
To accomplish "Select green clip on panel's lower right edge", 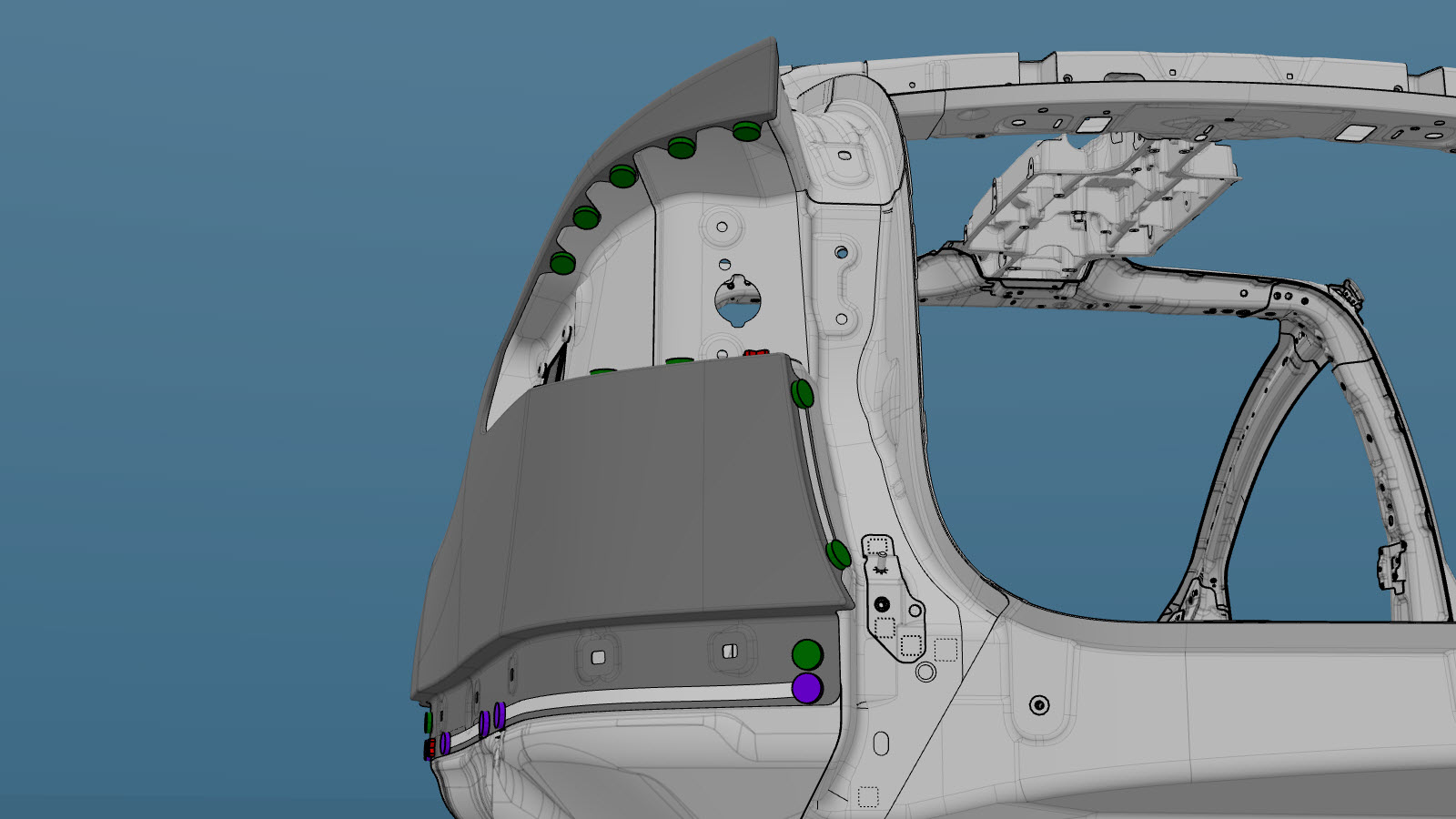I will pyautogui.click(x=838, y=554).
